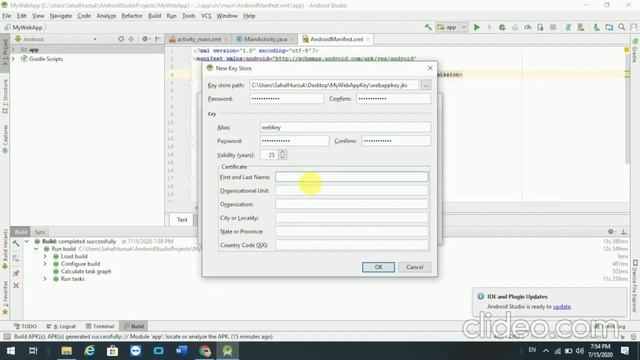The width and height of the screenshot is (640, 360).
Task: Open the Logcat tool window tab
Action: pos(62,326)
